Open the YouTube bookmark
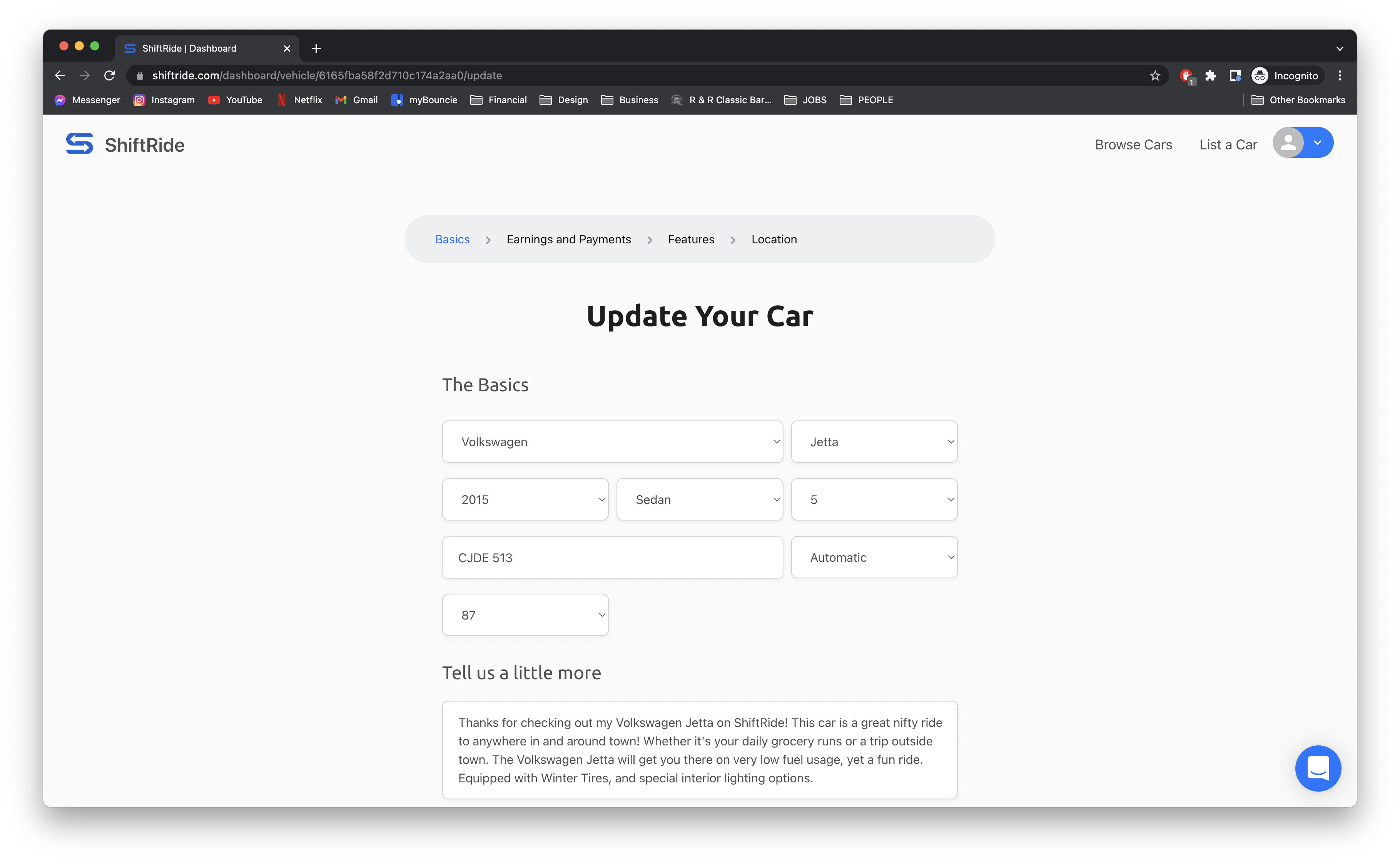Viewport: 1400px width, 864px height. [x=235, y=100]
